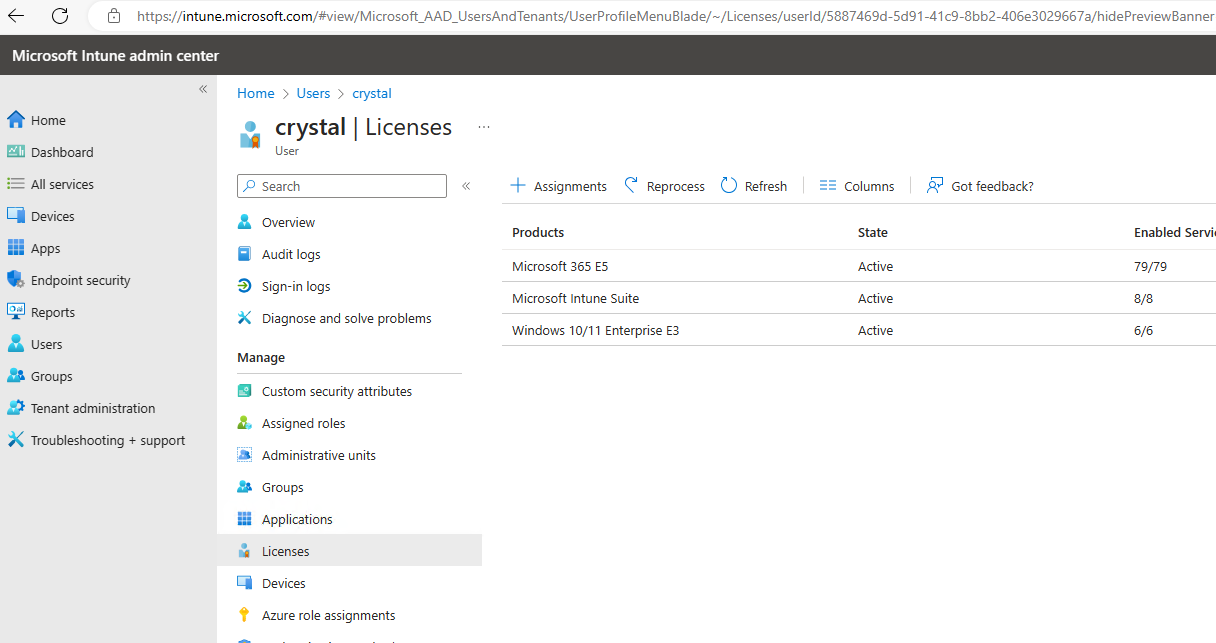Open Sign-in logs in user menu

tap(296, 286)
